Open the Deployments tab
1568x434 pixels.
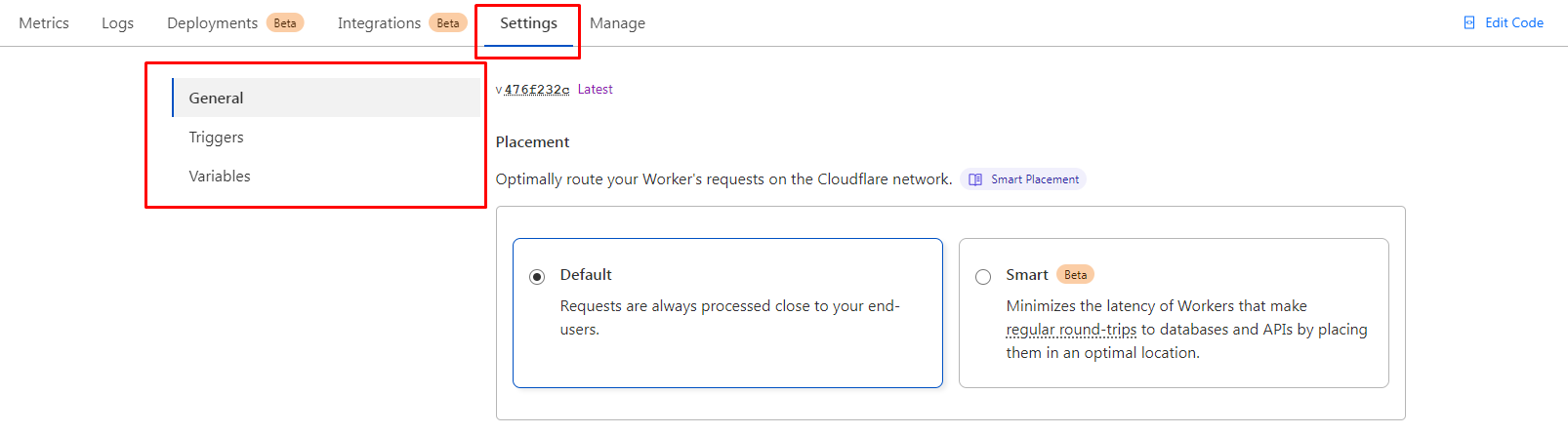pos(212,22)
